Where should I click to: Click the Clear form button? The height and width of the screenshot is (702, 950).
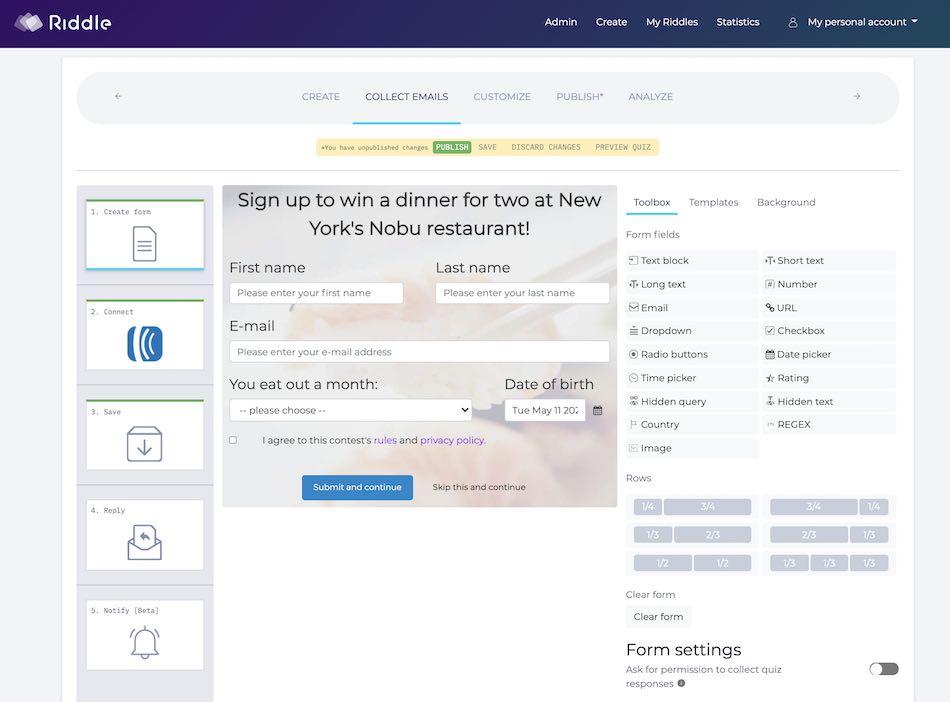(x=658, y=617)
